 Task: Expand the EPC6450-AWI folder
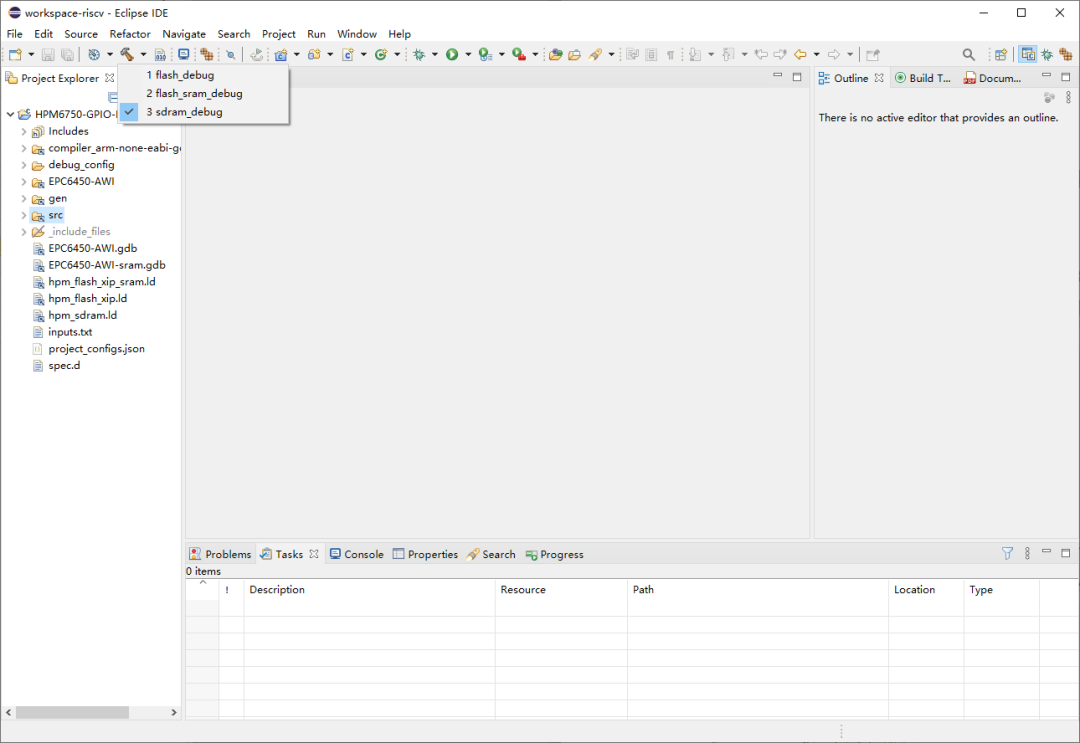[23, 181]
